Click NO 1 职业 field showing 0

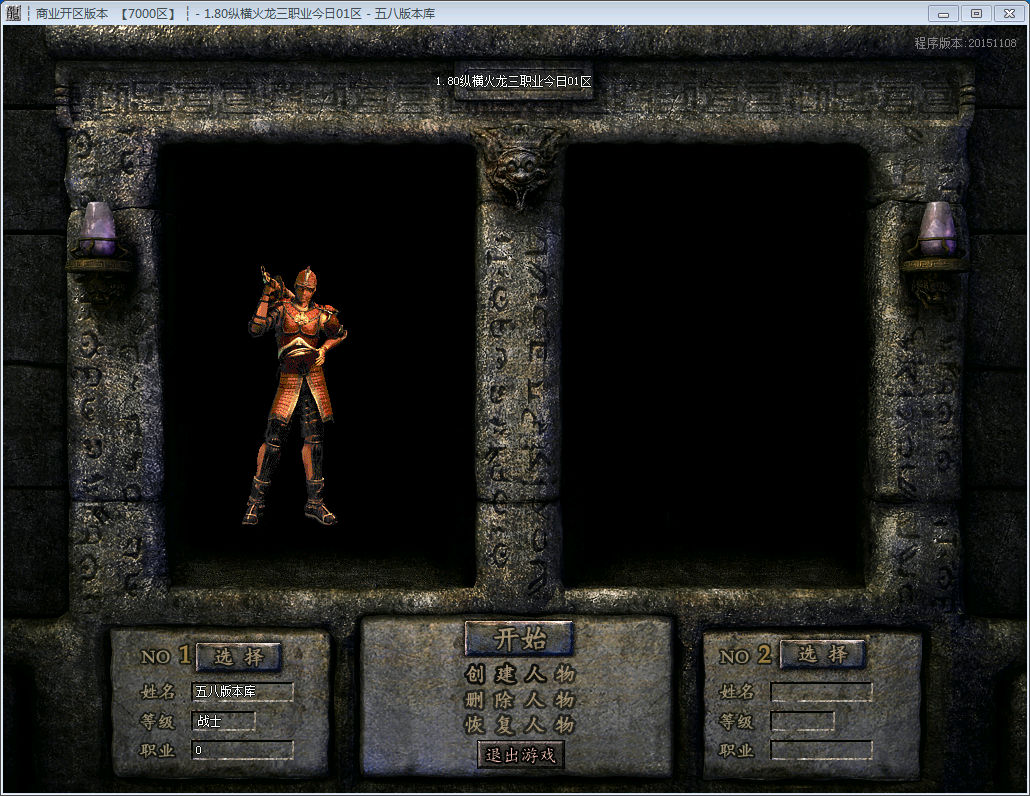click(242, 750)
